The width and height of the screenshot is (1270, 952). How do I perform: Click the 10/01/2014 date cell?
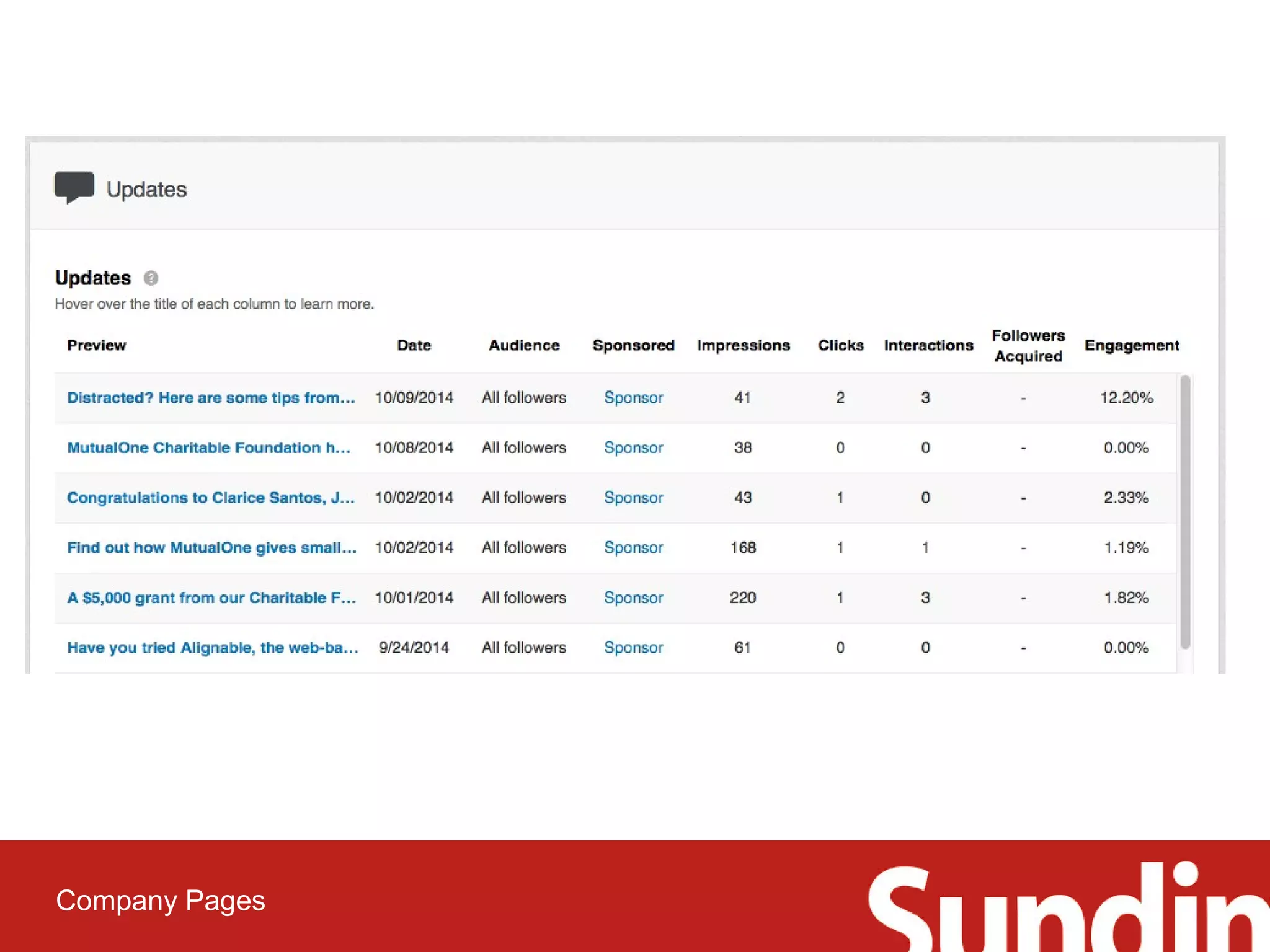[x=414, y=597]
